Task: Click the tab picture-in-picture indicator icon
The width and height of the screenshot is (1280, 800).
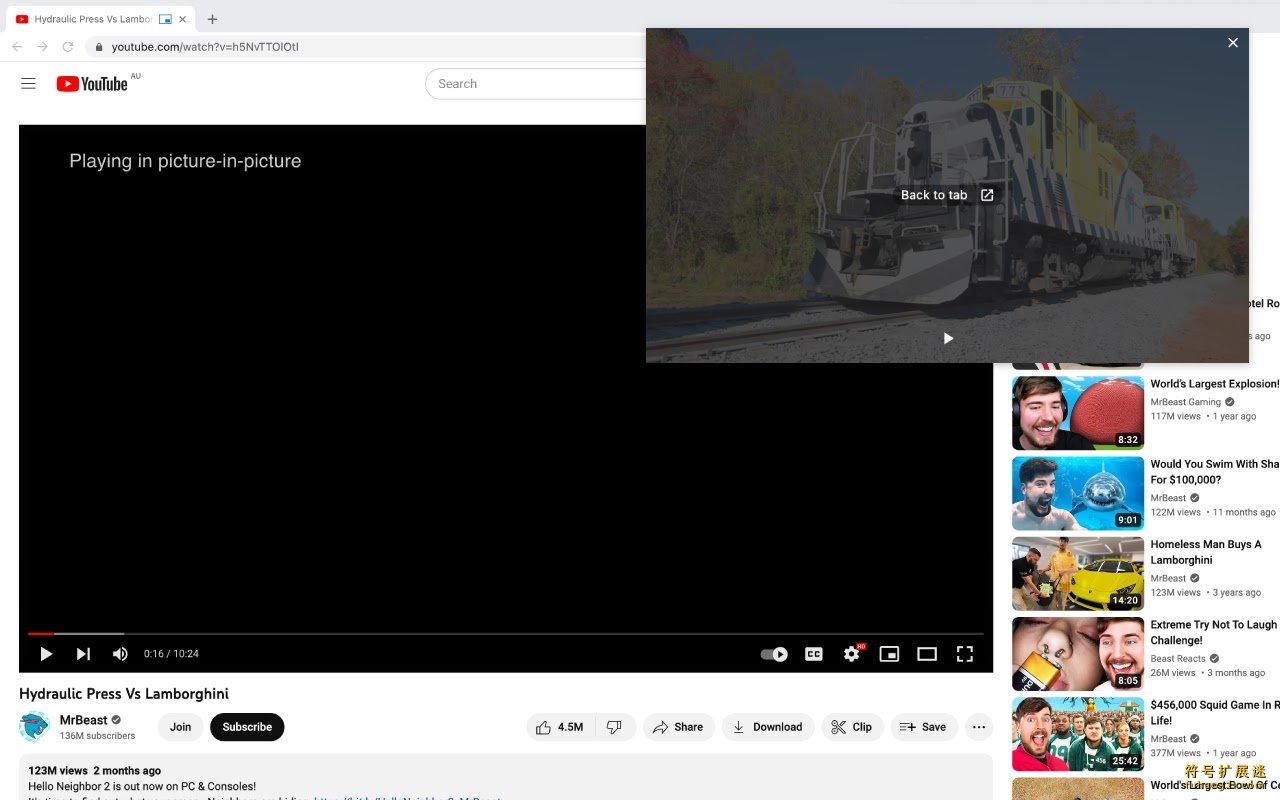Action: click(165, 19)
